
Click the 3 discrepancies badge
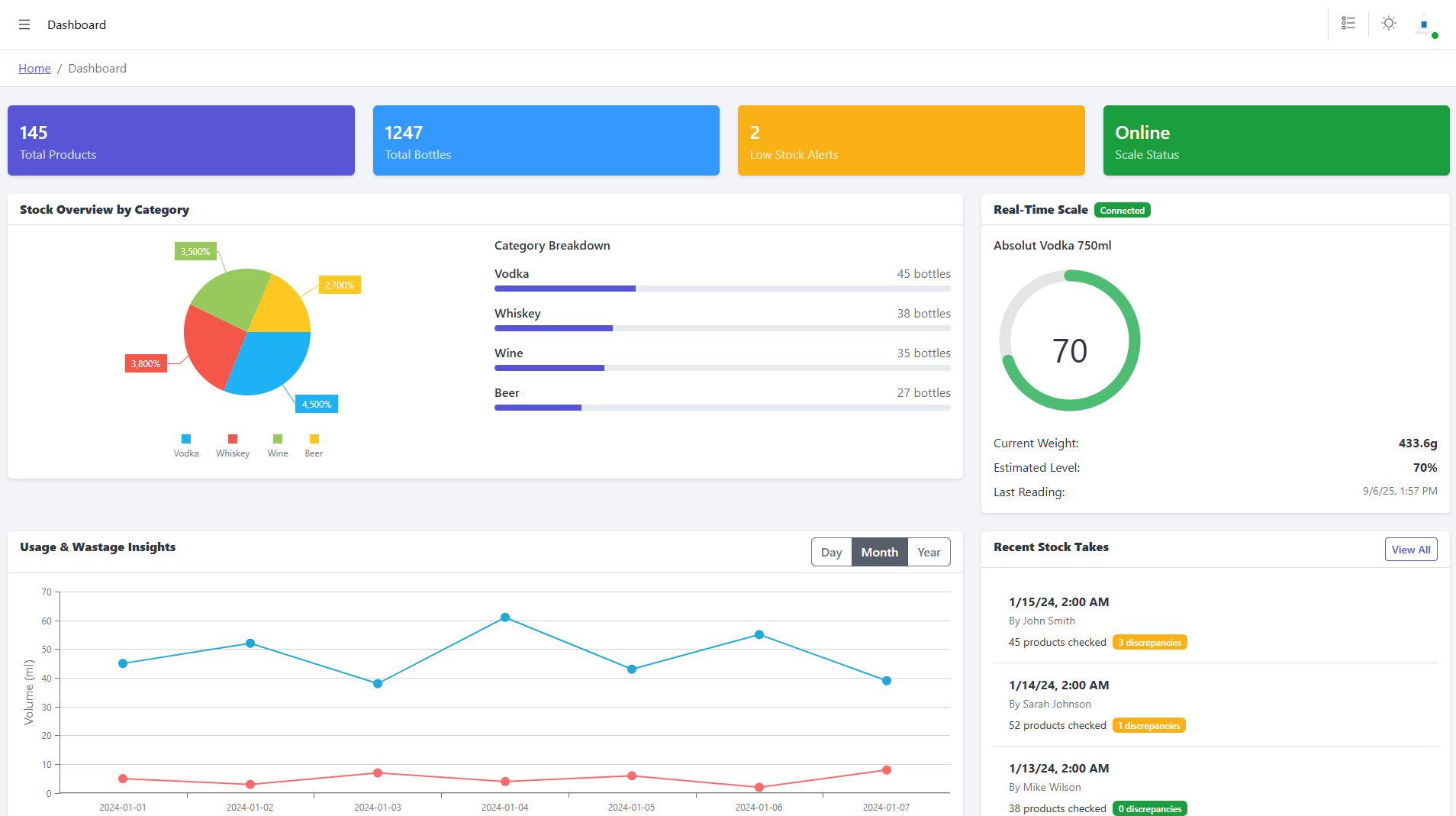point(1149,642)
